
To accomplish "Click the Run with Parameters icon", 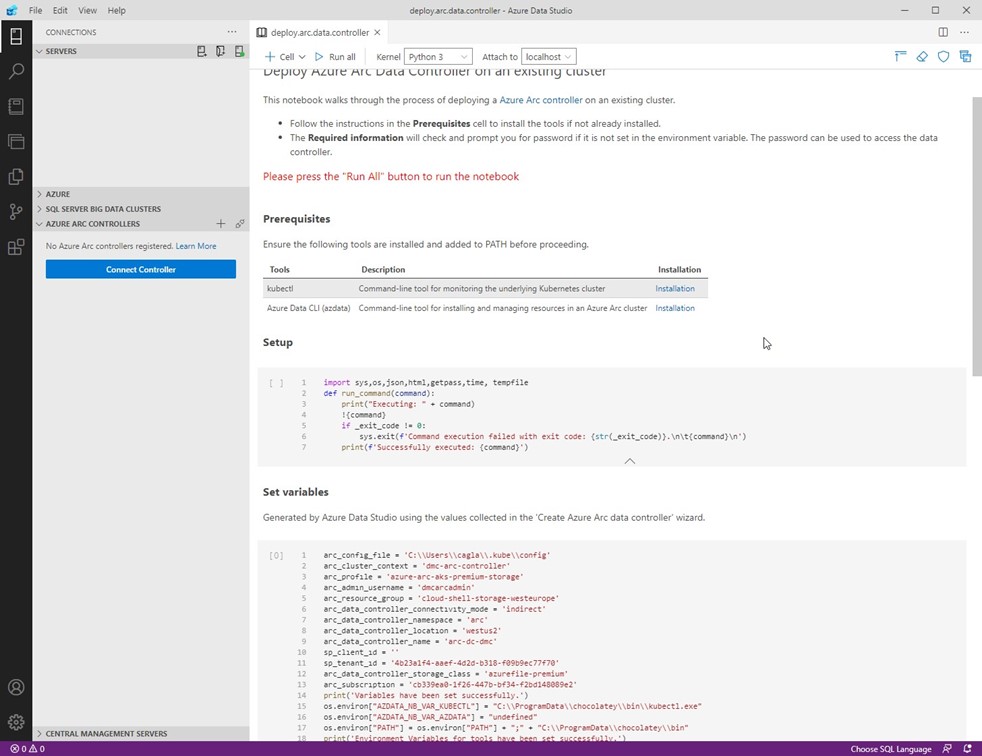I will (x=965, y=56).
